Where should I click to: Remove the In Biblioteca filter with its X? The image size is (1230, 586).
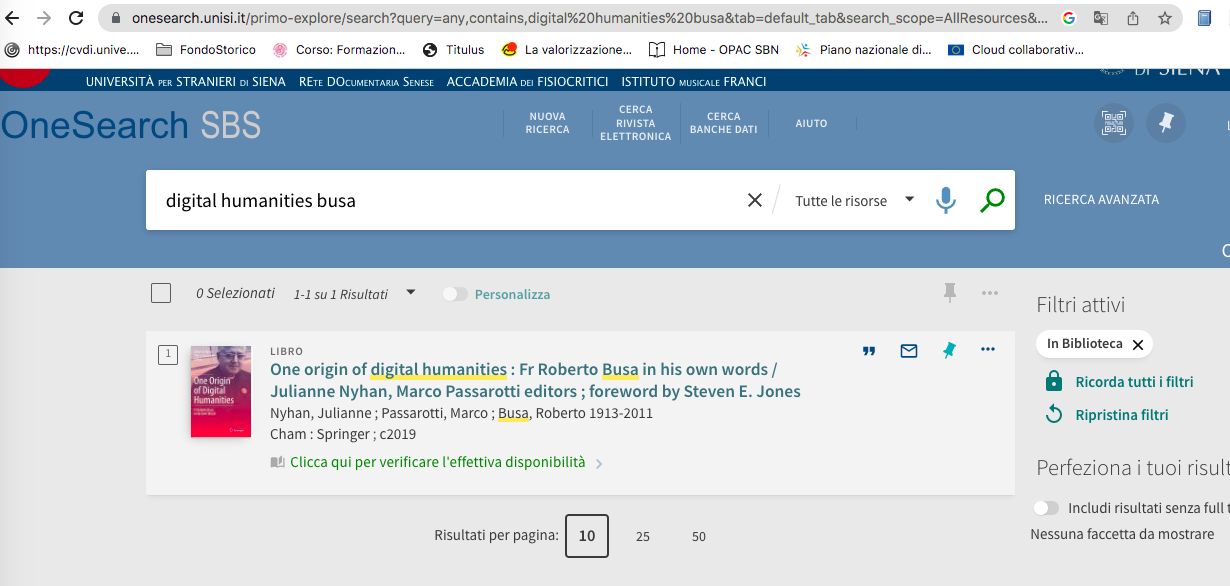[x=1137, y=344]
